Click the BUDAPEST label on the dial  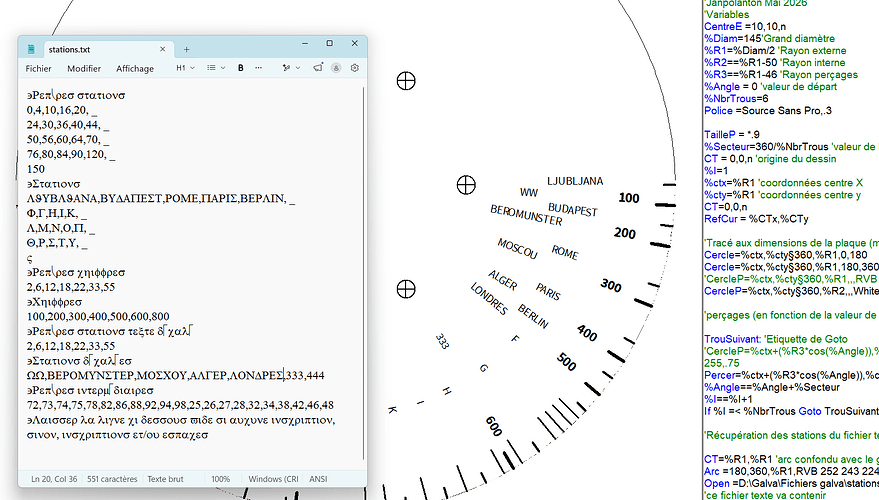(x=572, y=210)
